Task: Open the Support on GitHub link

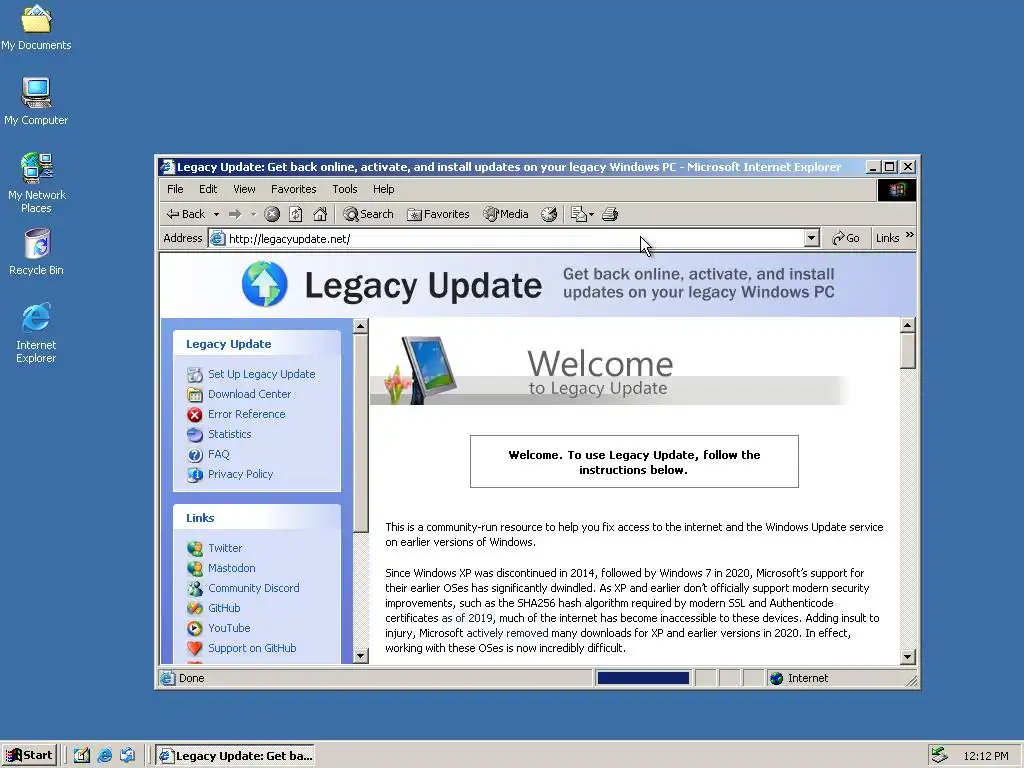Action: 252,648
